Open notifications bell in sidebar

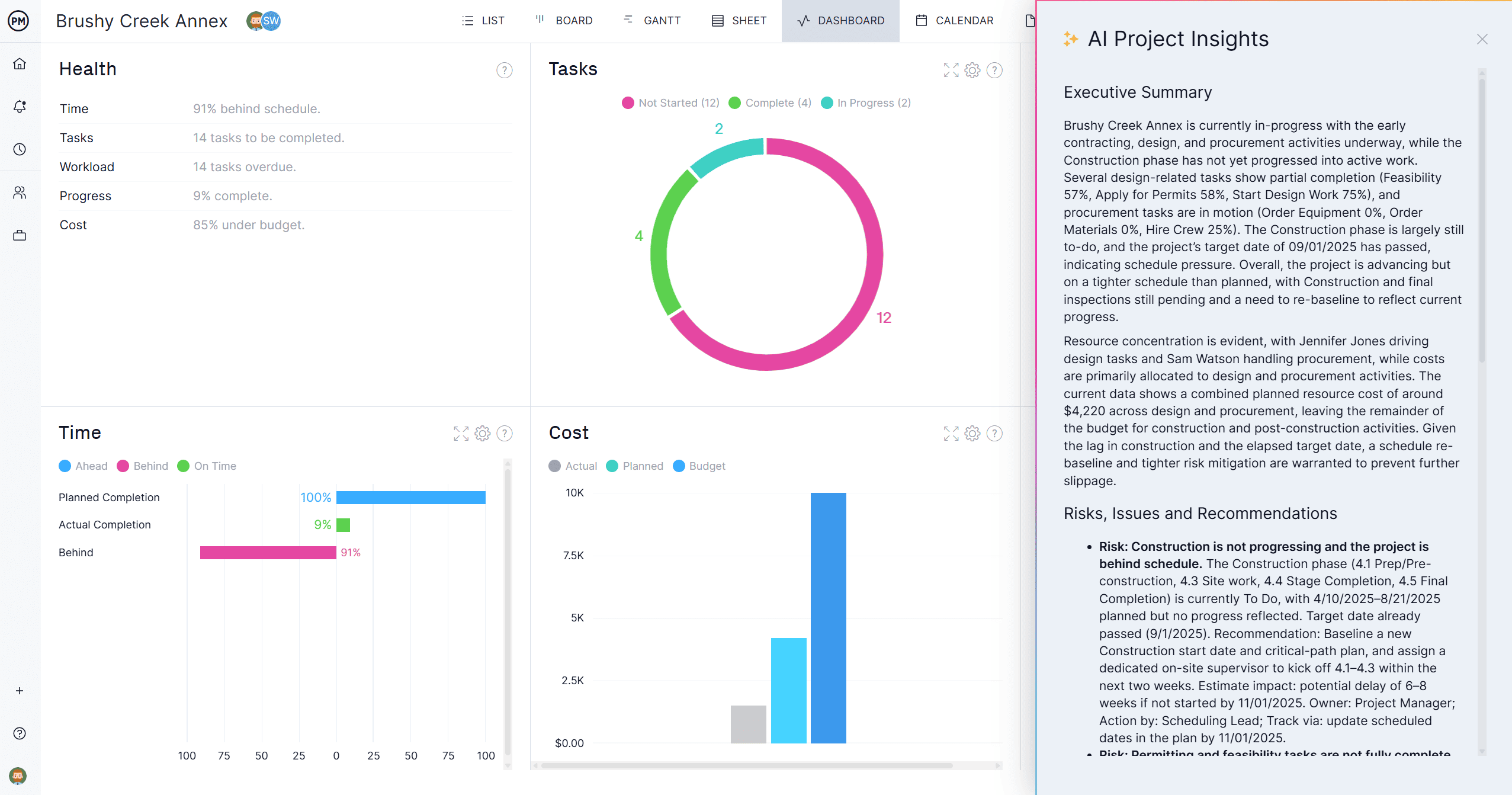point(20,107)
